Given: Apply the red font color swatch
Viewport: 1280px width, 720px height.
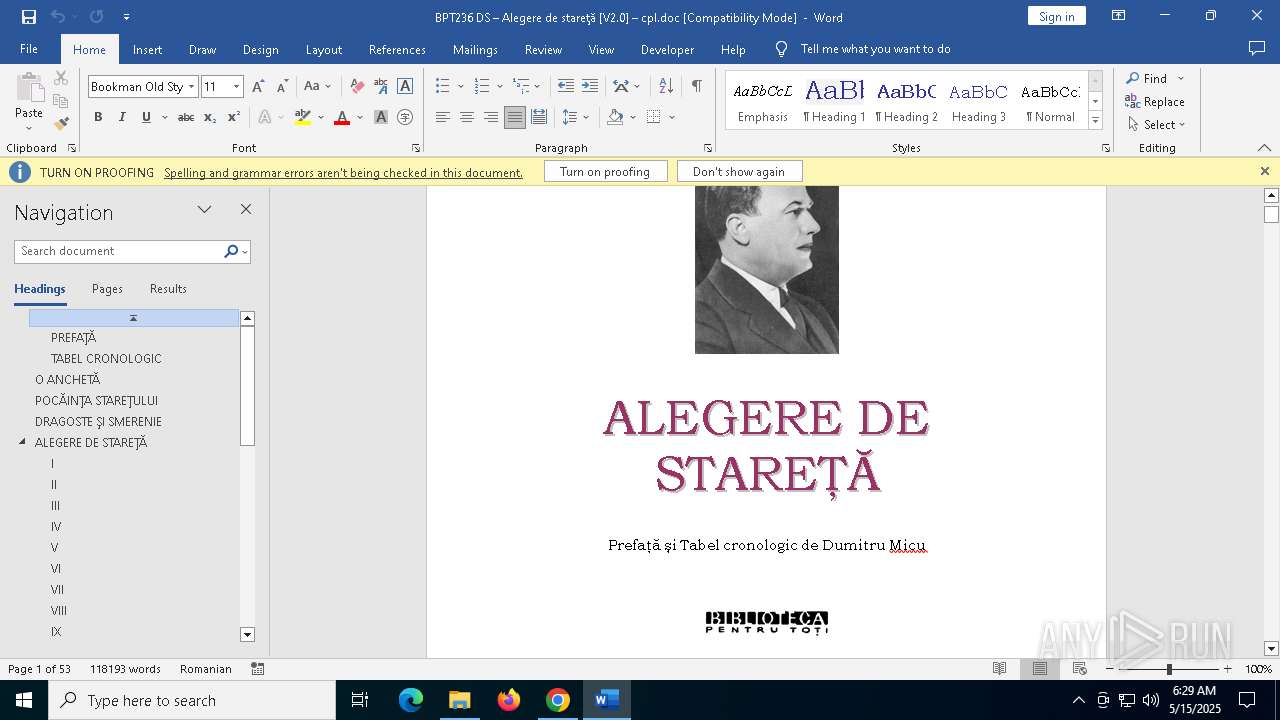Looking at the screenshot, I should pyautogui.click(x=342, y=117).
